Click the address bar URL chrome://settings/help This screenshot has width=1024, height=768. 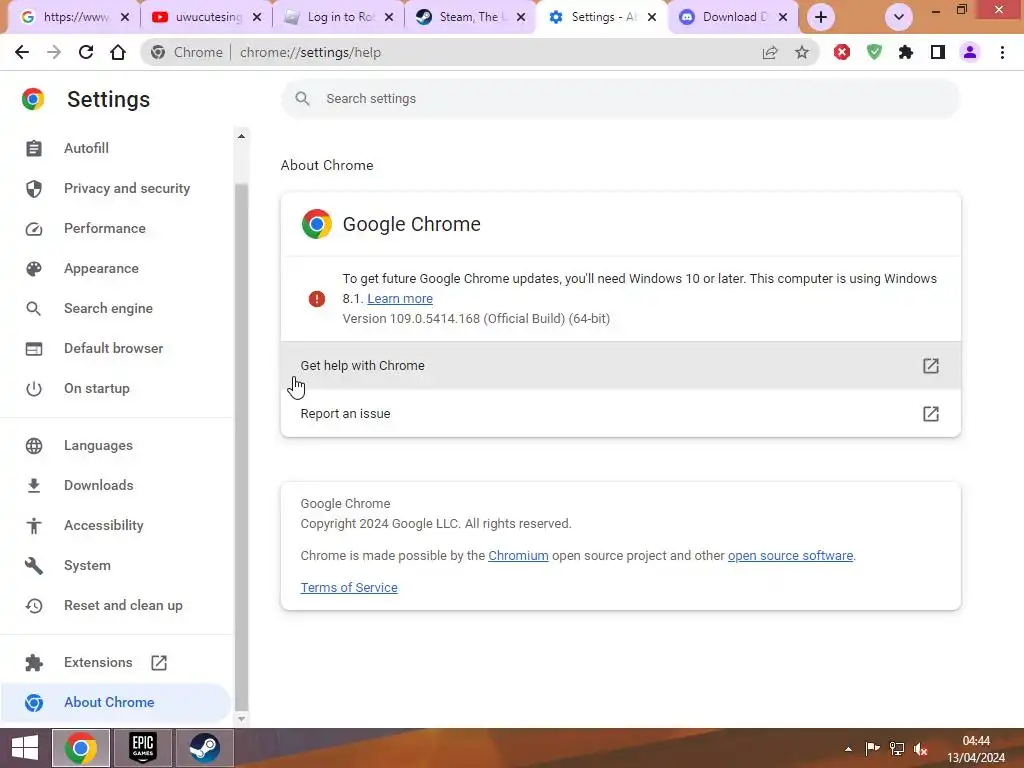[310, 52]
